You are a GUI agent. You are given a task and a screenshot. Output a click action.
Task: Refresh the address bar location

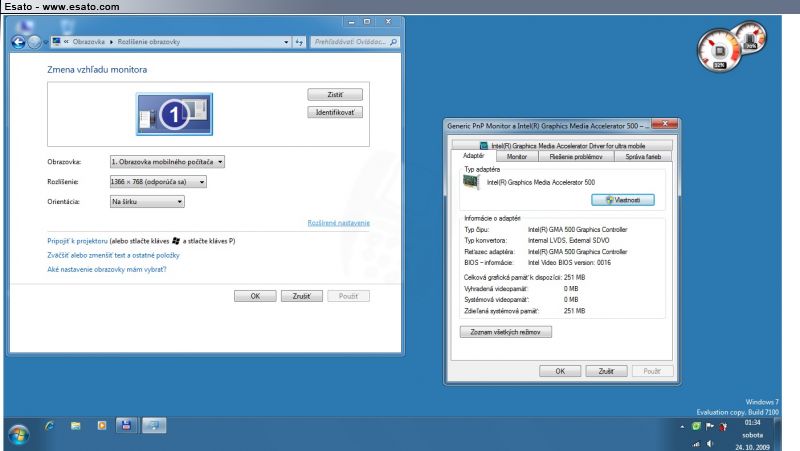(x=299, y=42)
